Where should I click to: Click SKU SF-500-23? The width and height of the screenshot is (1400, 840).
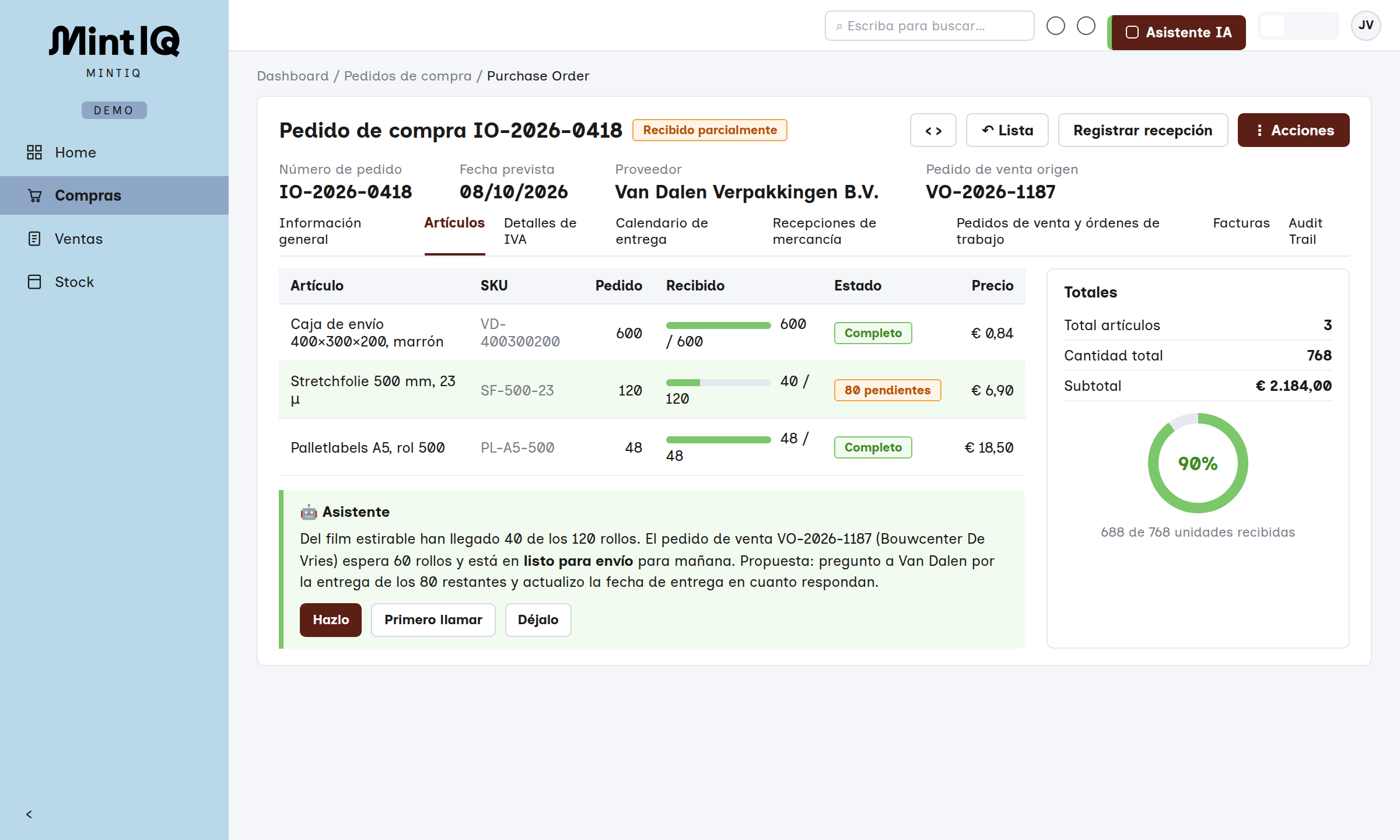pos(517,390)
